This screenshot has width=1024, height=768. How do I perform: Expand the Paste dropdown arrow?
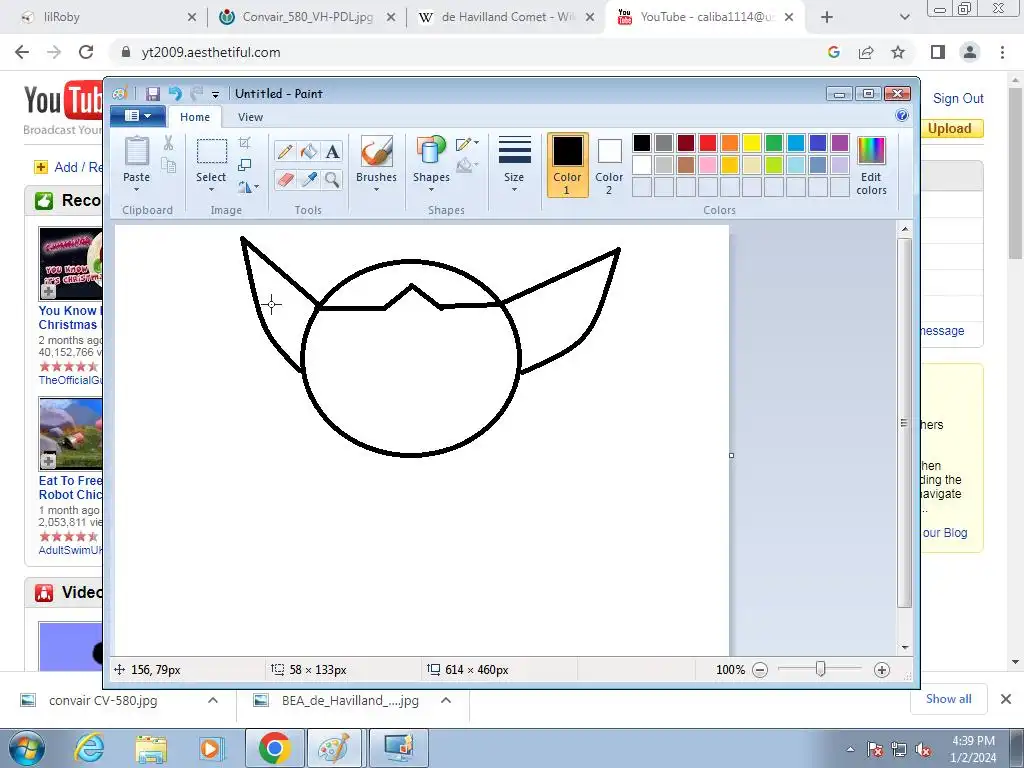point(136,189)
